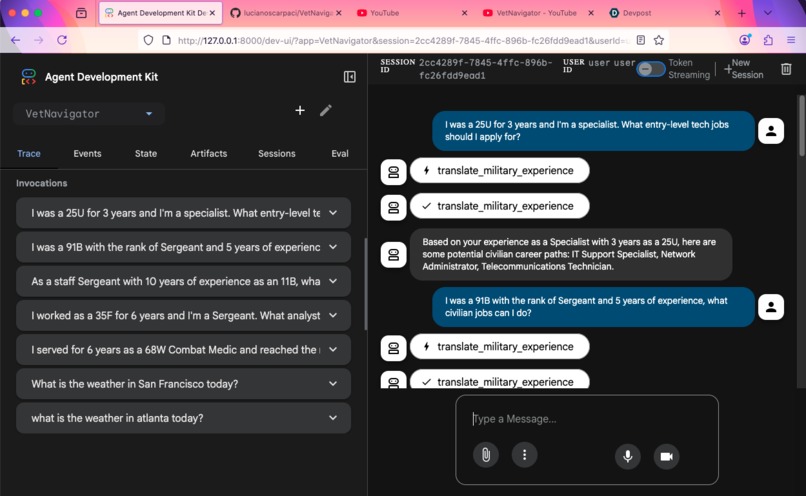806x496 pixels.
Task: Reload the page
Action: (x=62, y=40)
